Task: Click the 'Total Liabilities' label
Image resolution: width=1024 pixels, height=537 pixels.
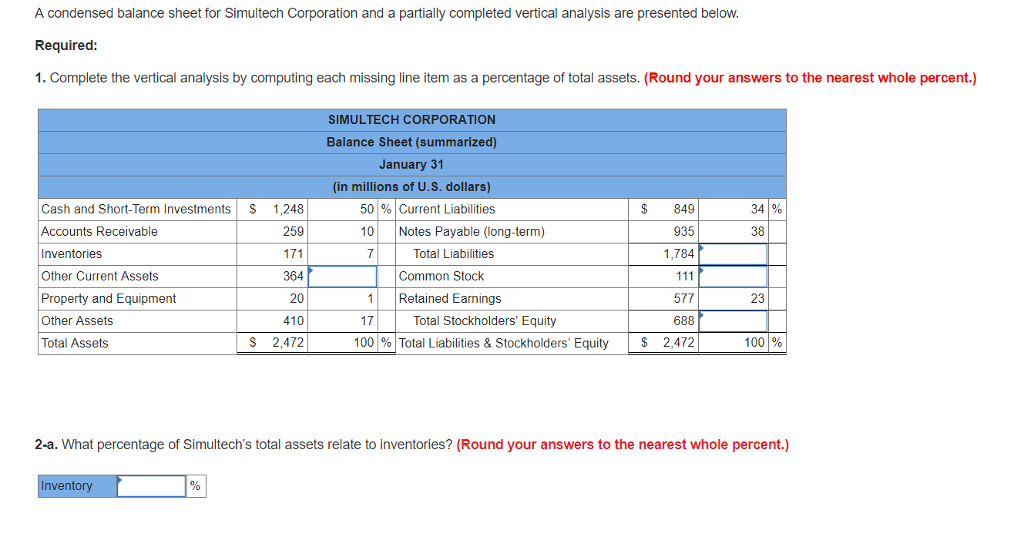Action: pyautogui.click(x=453, y=253)
